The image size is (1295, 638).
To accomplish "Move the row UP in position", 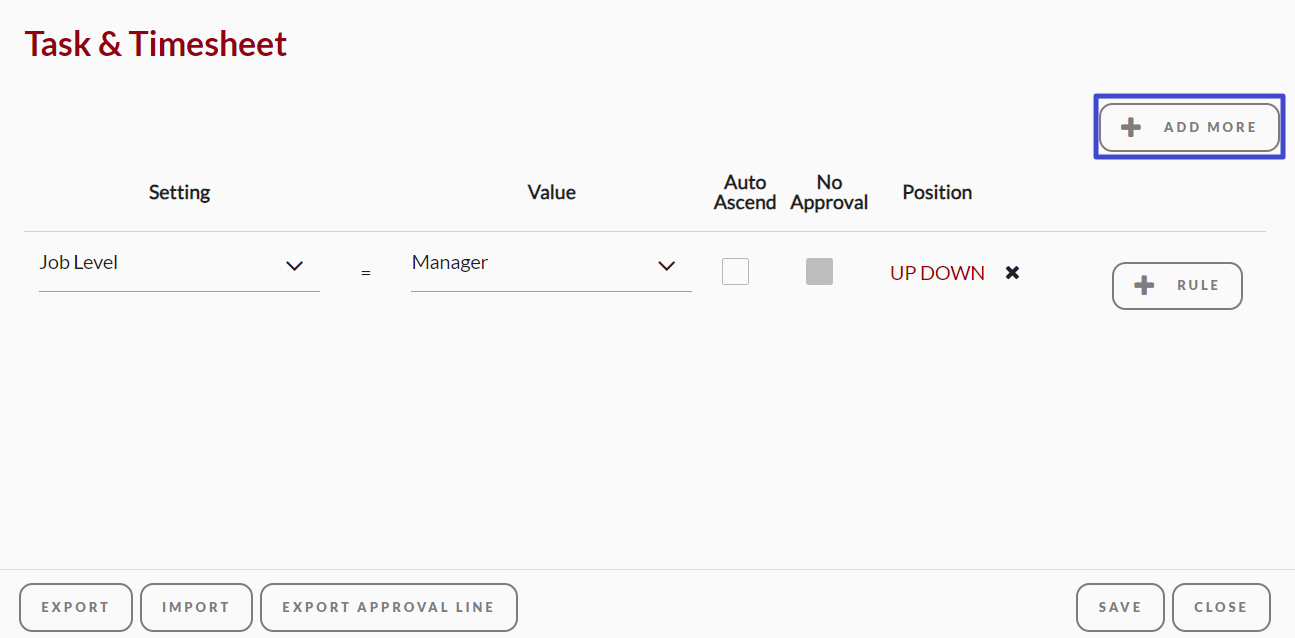I will pos(903,273).
